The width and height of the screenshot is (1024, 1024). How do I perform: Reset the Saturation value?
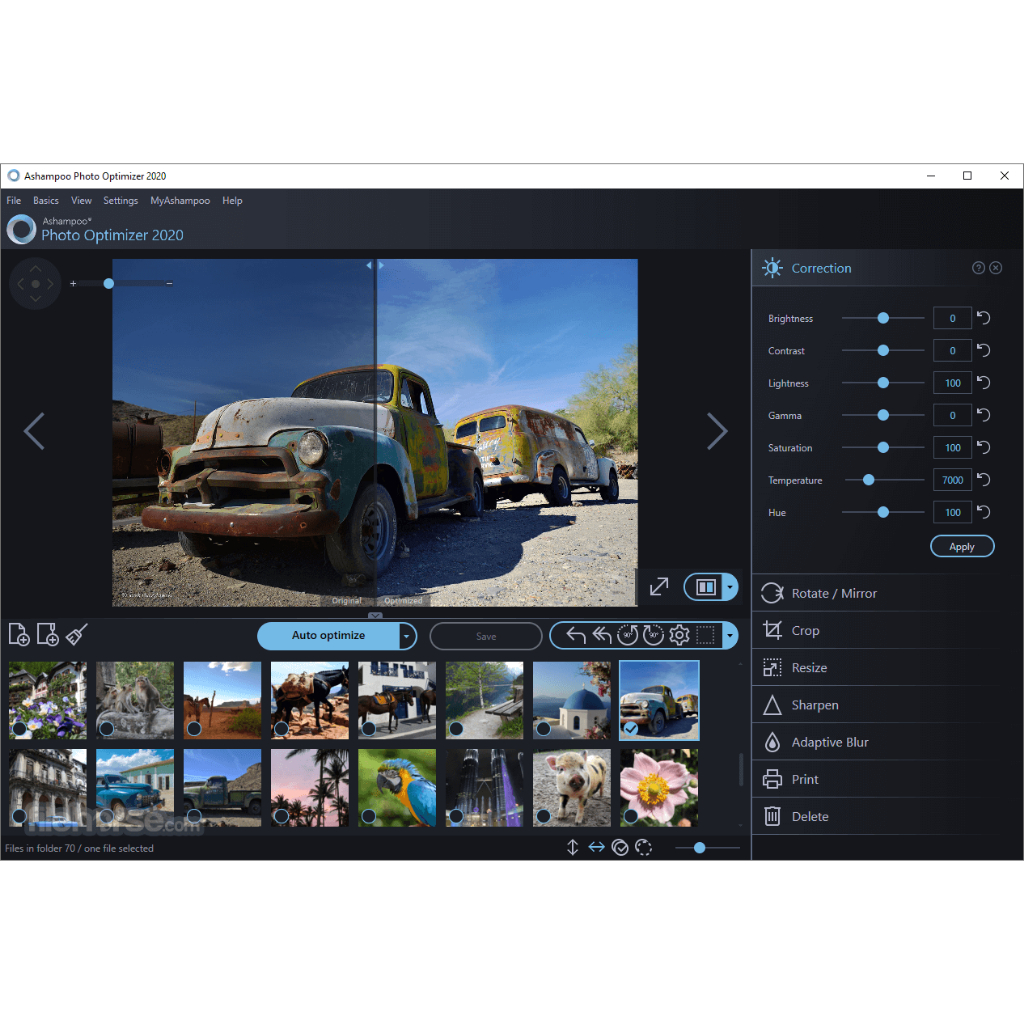[984, 447]
